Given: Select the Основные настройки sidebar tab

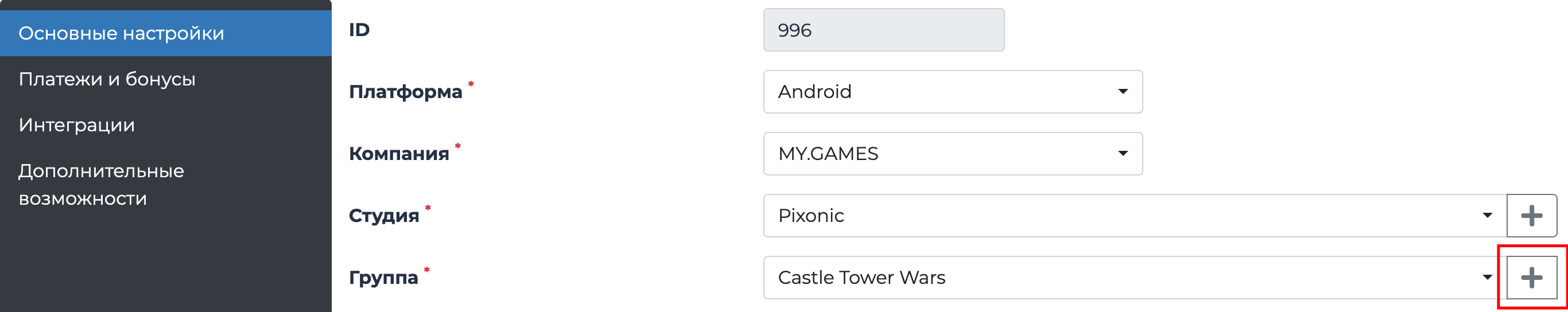Looking at the screenshot, I should (x=165, y=33).
